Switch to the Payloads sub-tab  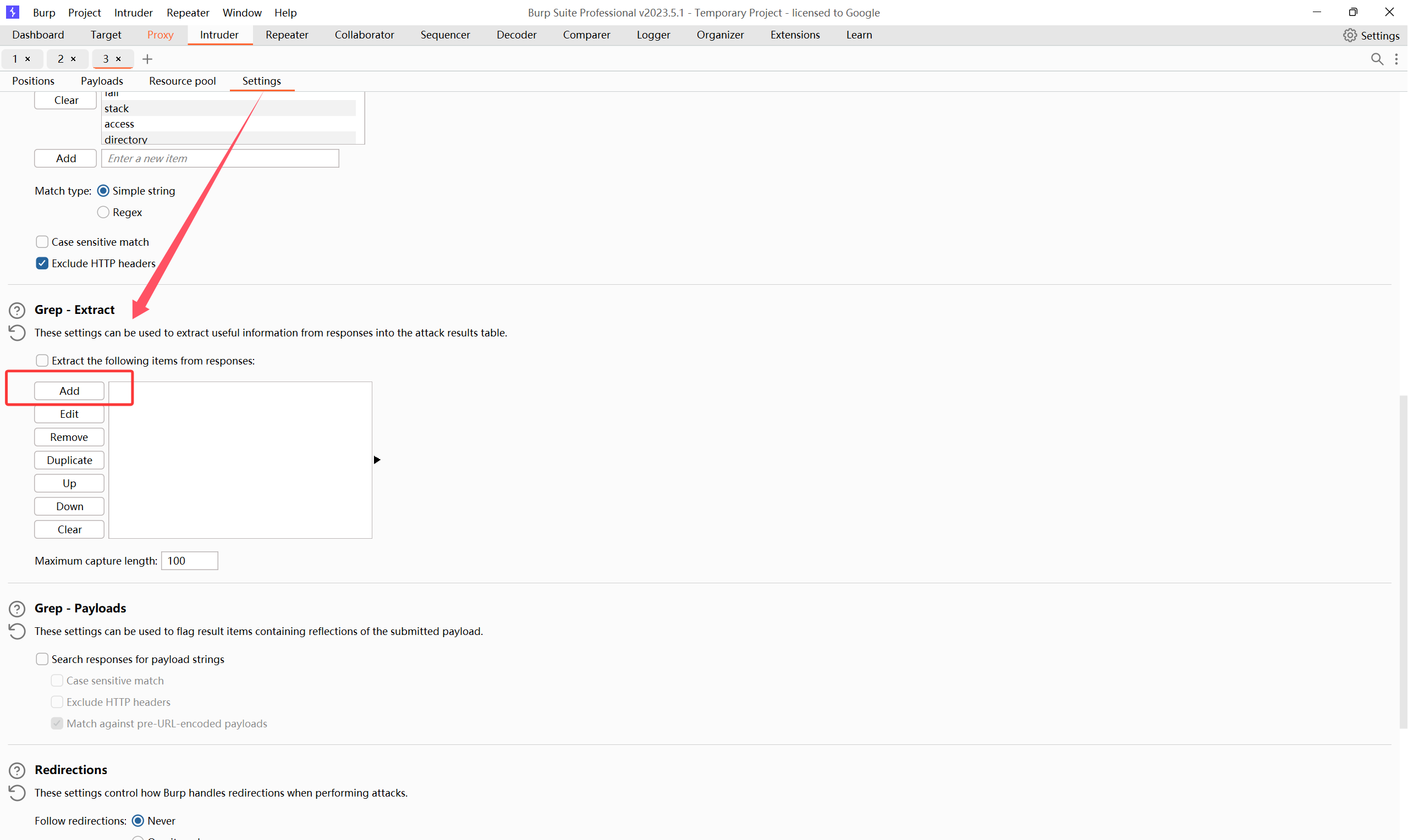(x=101, y=81)
